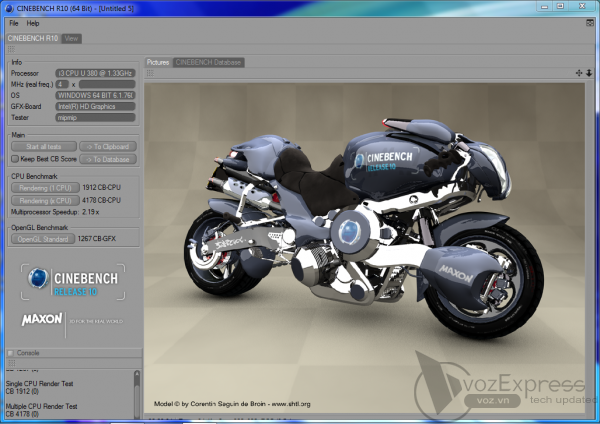
Task: Select the Pictures tab
Action: pos(158,62)
